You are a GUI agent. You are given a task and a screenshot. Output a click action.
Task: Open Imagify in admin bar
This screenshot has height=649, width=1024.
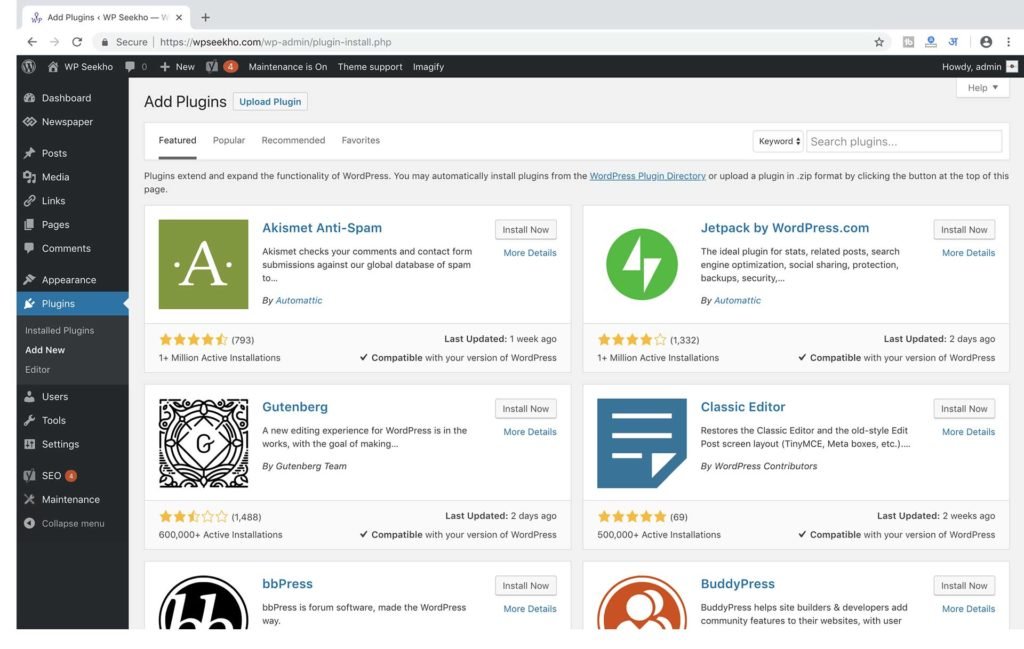[428, 67]
